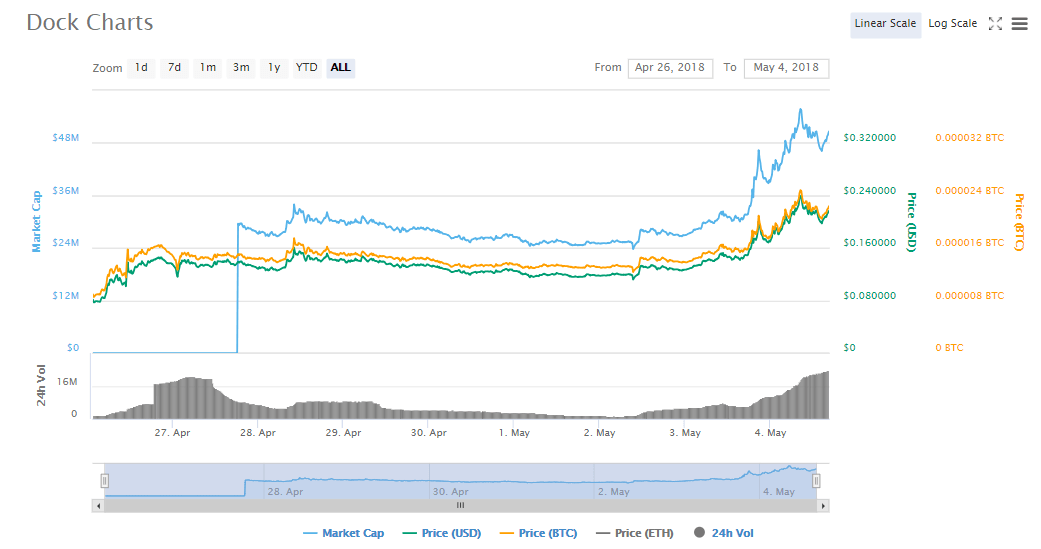This screenshot has width=1041, height=549.
Task: Click the 27. Apr axis label
Action: (173, 433)
